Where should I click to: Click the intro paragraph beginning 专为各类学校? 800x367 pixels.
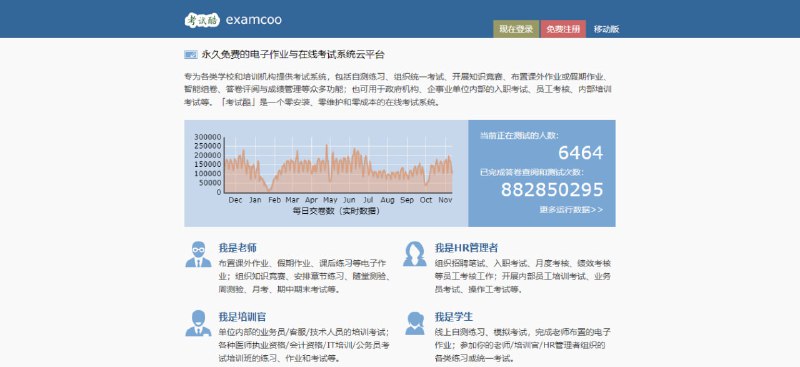click(398, 89)
